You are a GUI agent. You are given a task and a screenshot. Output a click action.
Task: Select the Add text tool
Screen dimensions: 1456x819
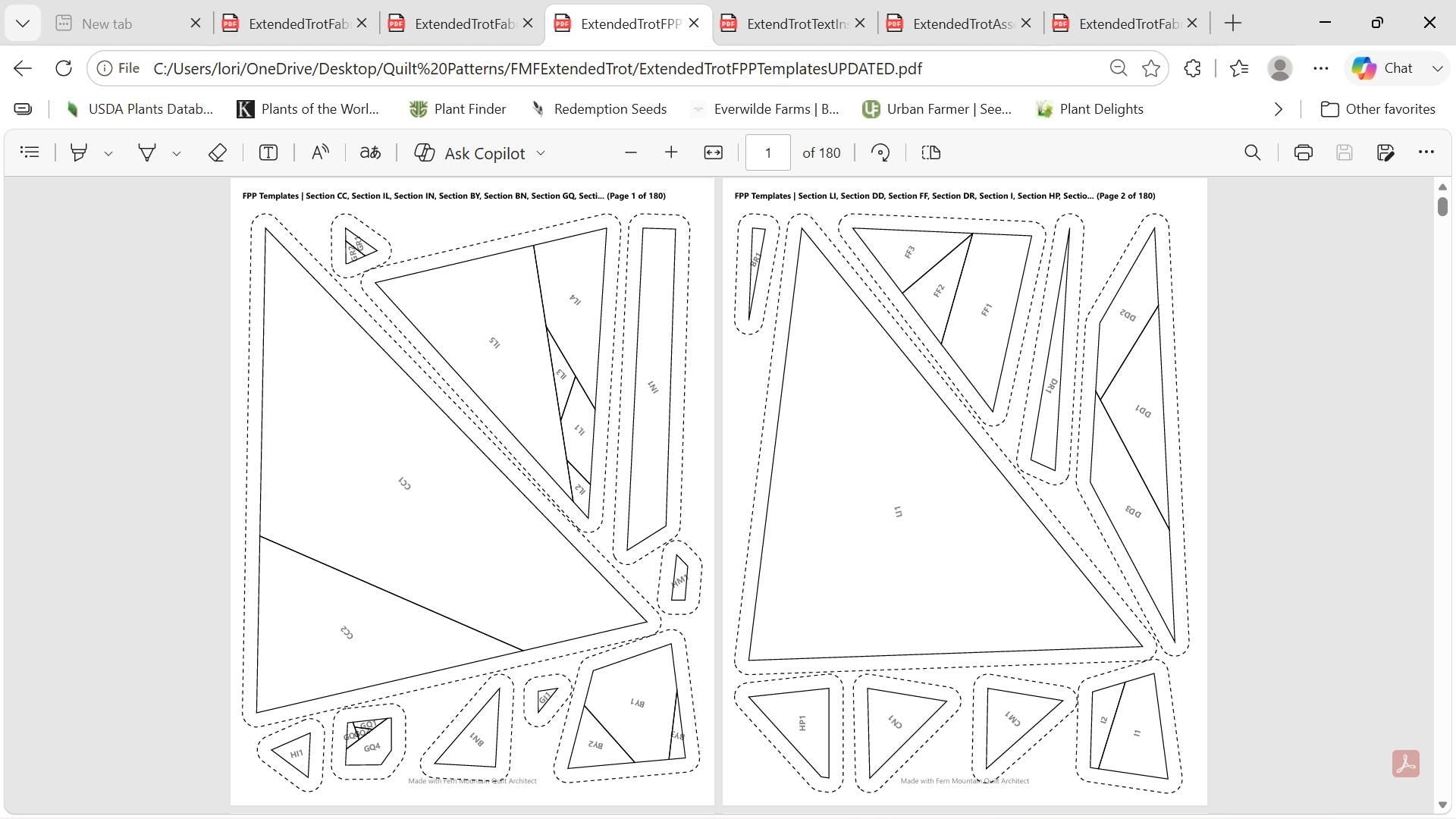268,152
